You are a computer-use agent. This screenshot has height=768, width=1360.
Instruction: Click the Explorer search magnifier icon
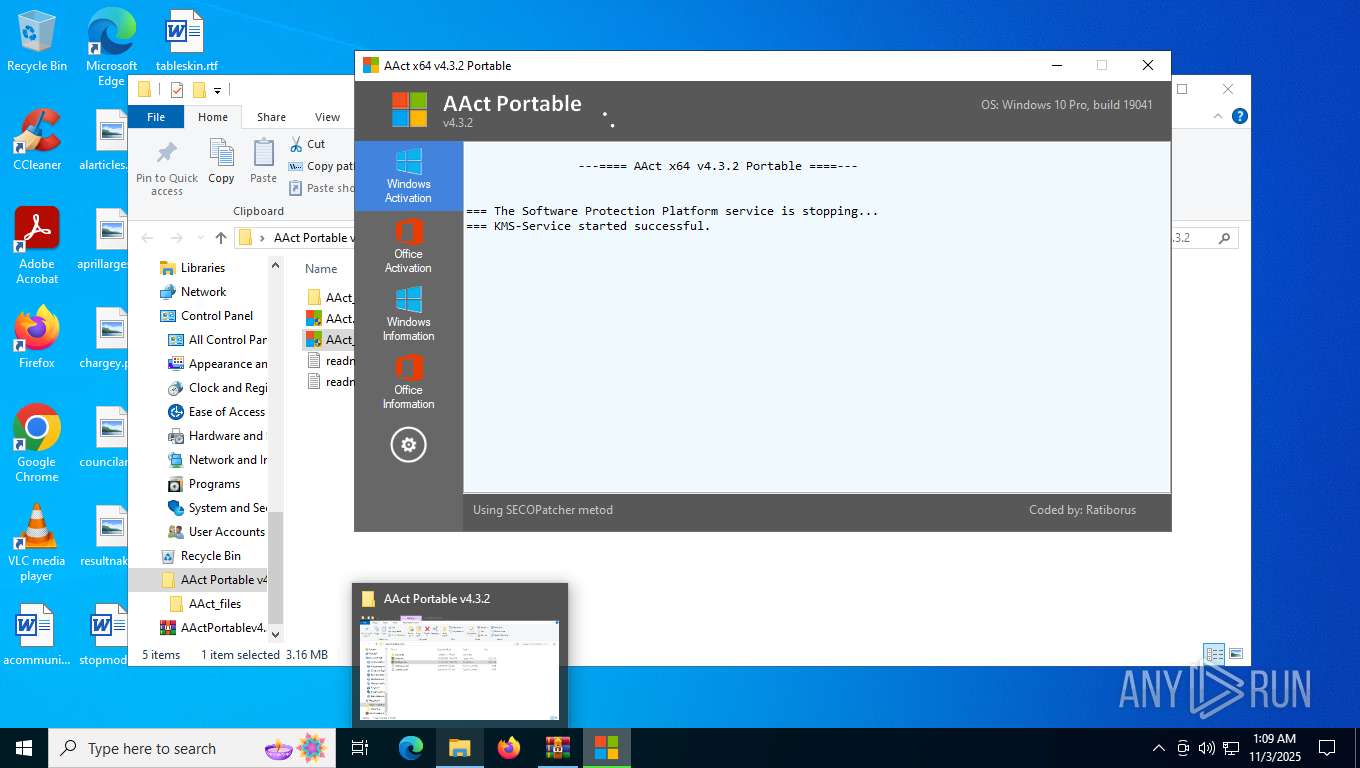1224,238
